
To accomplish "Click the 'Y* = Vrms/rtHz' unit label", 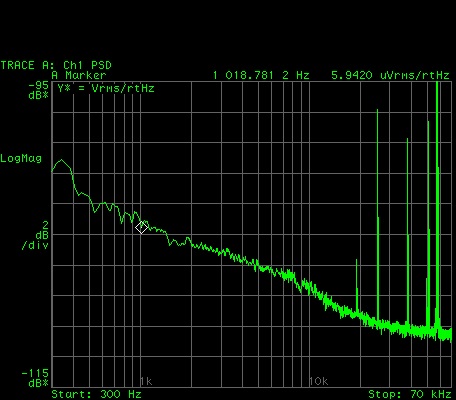I will pos(106,89).
